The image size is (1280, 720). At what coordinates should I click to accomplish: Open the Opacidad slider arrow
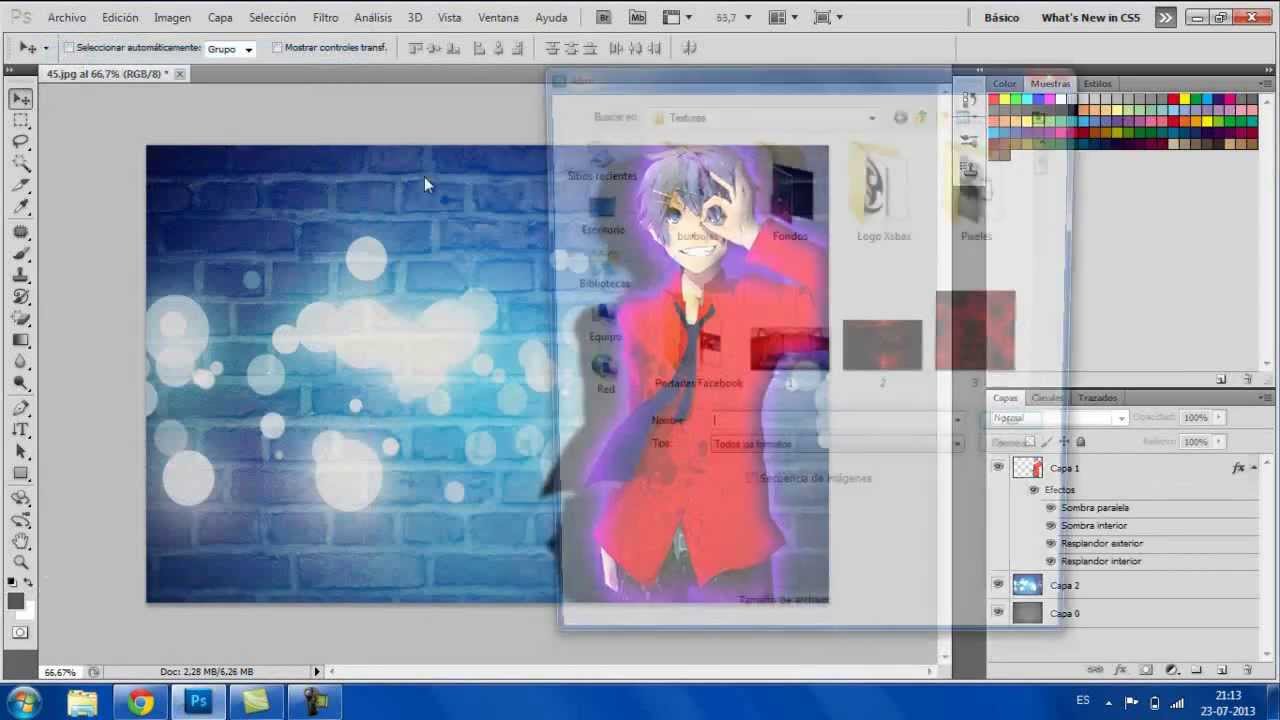point(1218,418)
